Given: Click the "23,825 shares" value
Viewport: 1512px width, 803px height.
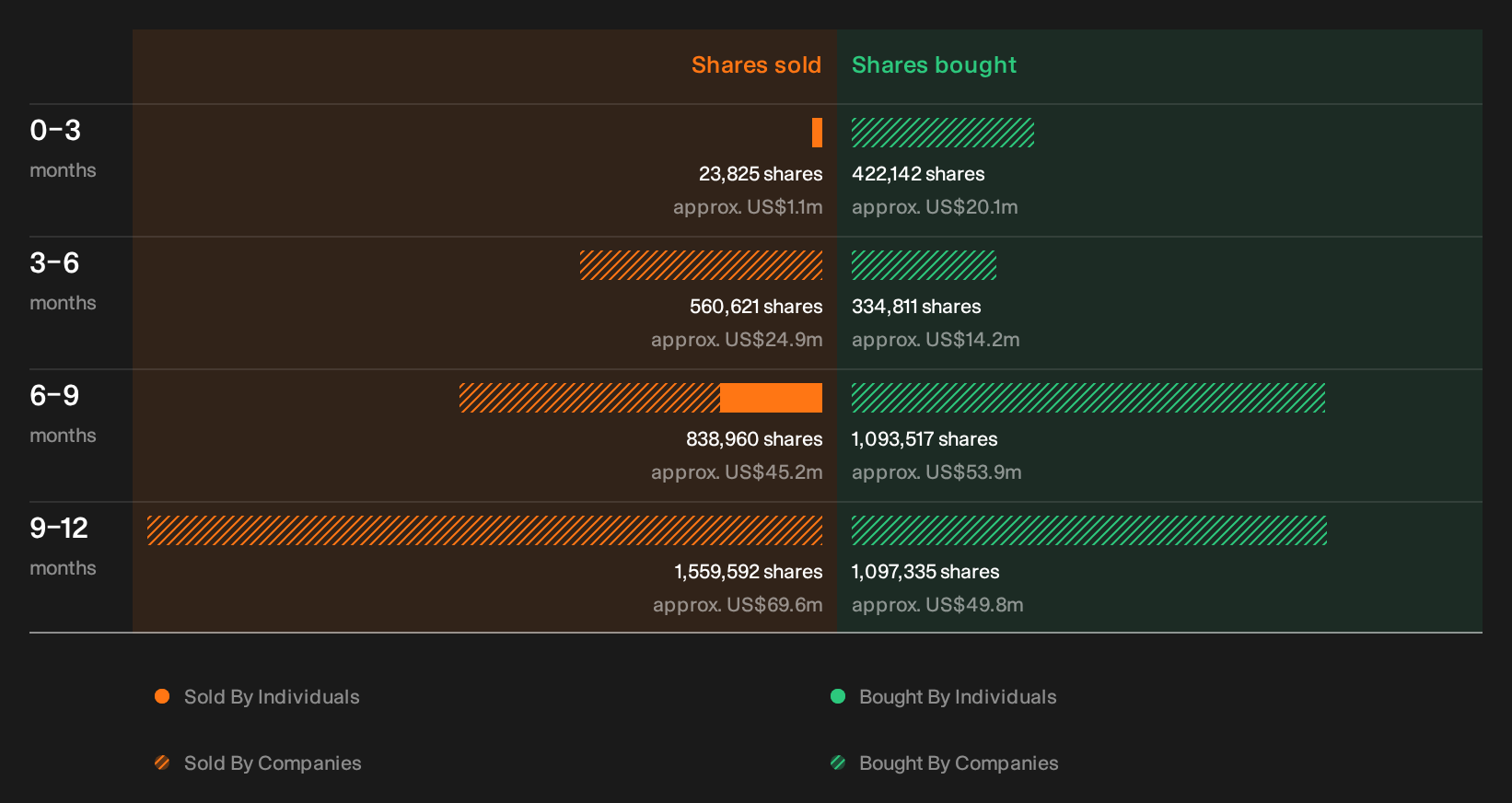Looking at the screenshot, I should pos(761,174).
